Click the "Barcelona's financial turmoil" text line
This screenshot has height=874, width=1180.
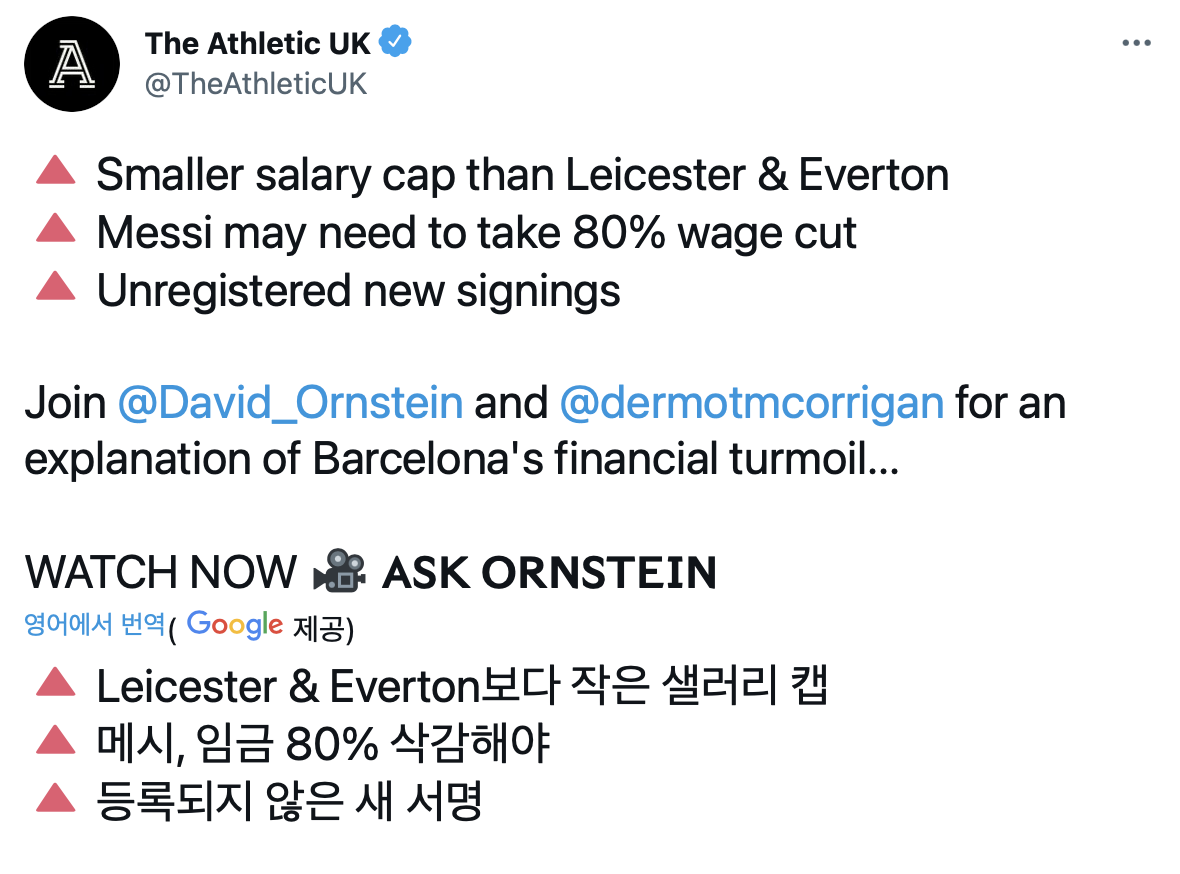[461, 460]
